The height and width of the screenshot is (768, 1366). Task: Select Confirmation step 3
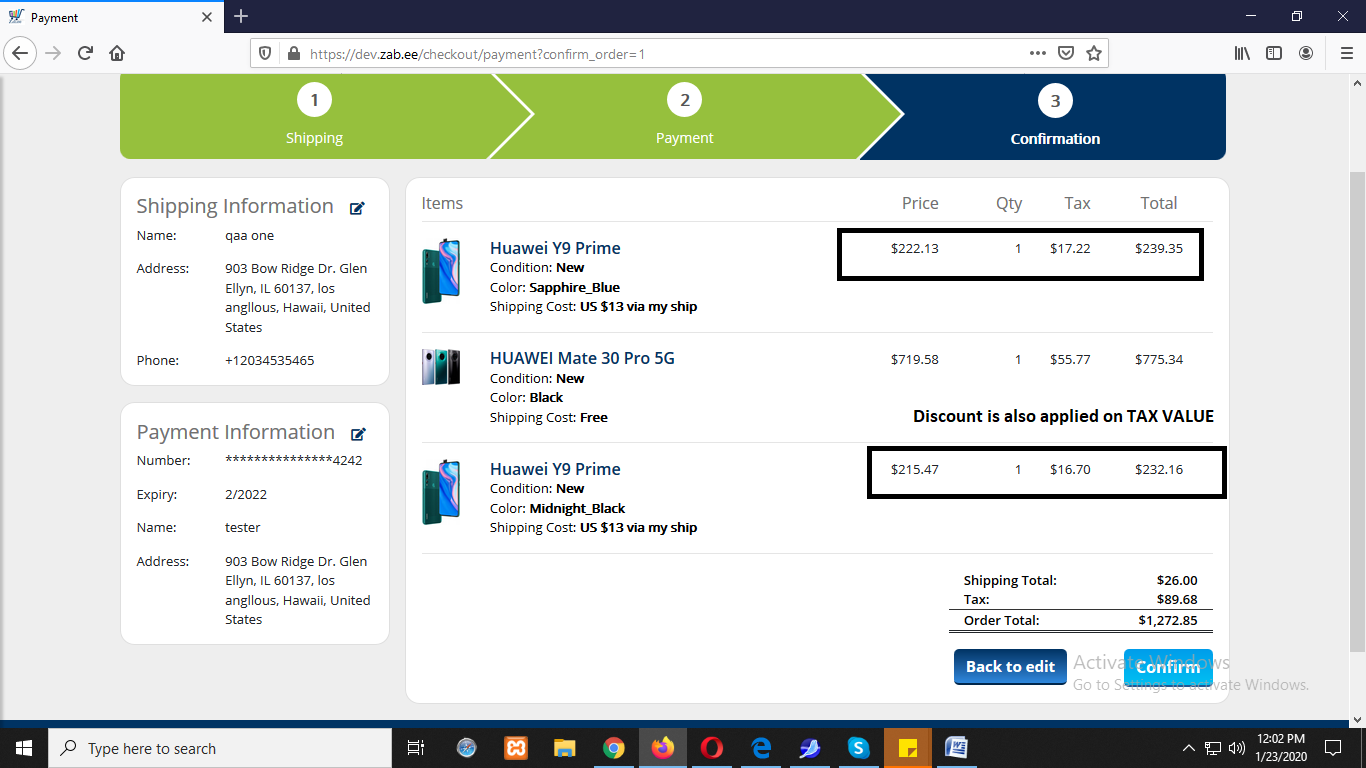[x=1055, y=116]
